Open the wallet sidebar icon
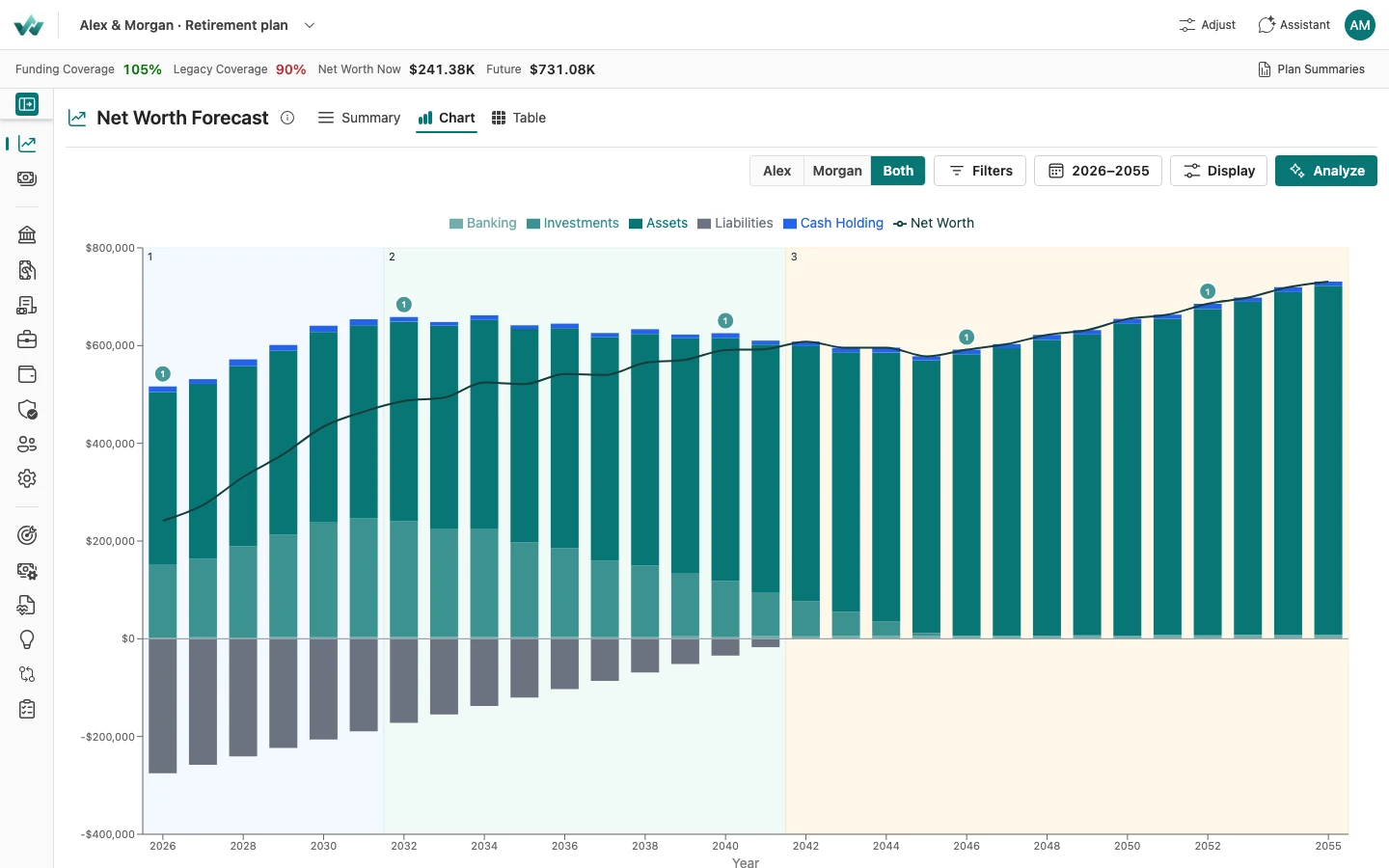 click(x=27, y=374)
